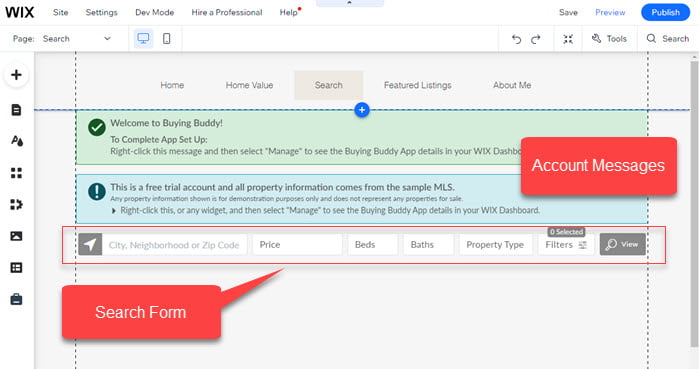Click the Welcome to Buying Buddy! heading
This screenshot has width=699, height=369.
(x=166, y=123)
